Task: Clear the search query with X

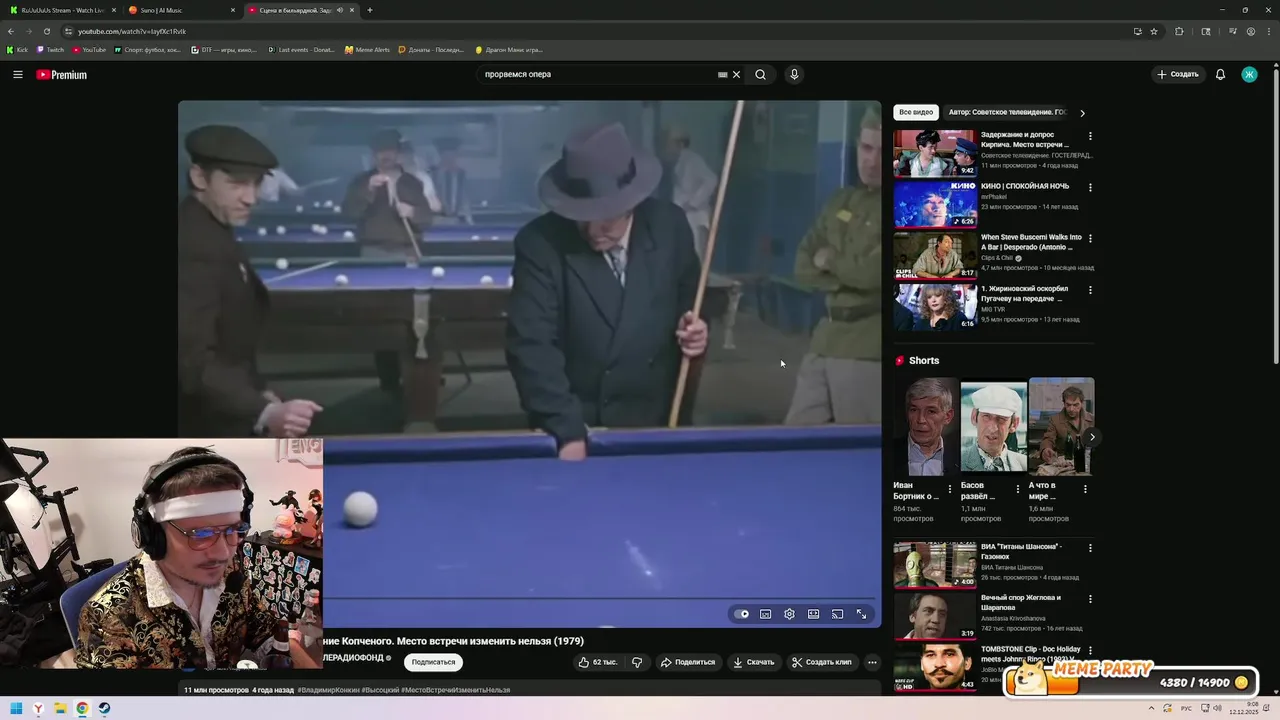Action: (737, 74)
